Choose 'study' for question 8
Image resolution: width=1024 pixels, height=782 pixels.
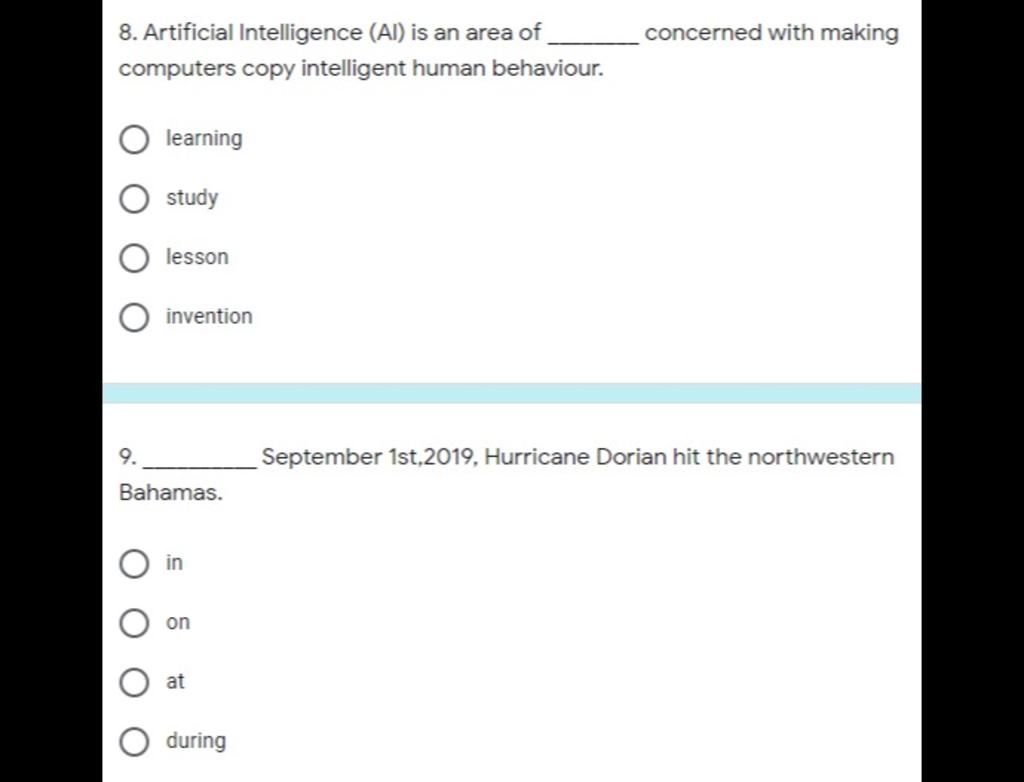click(134, 199)
